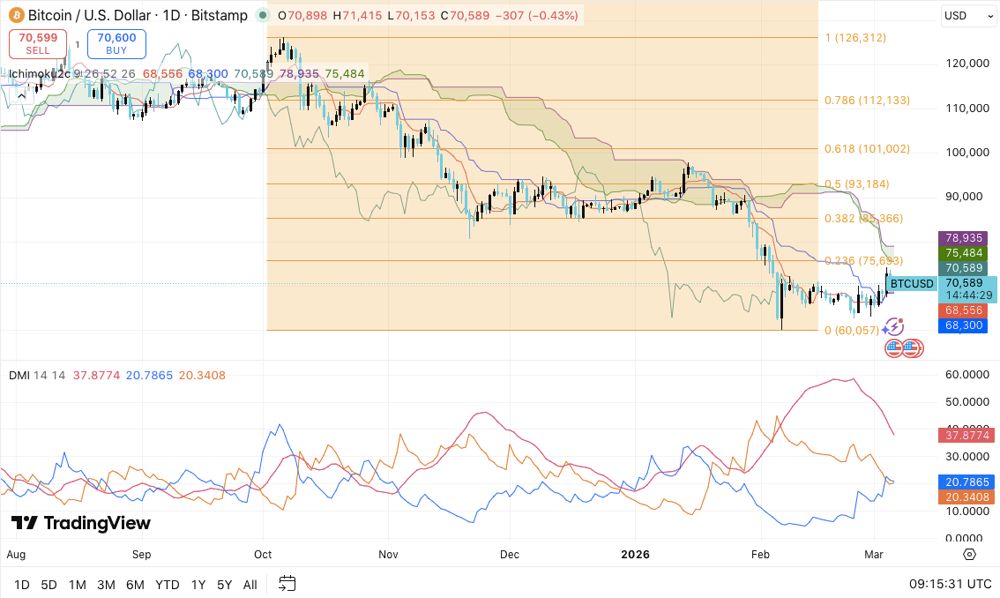Switch to the YTD range
Screen dimensions: 1000x598
(167, 584)
